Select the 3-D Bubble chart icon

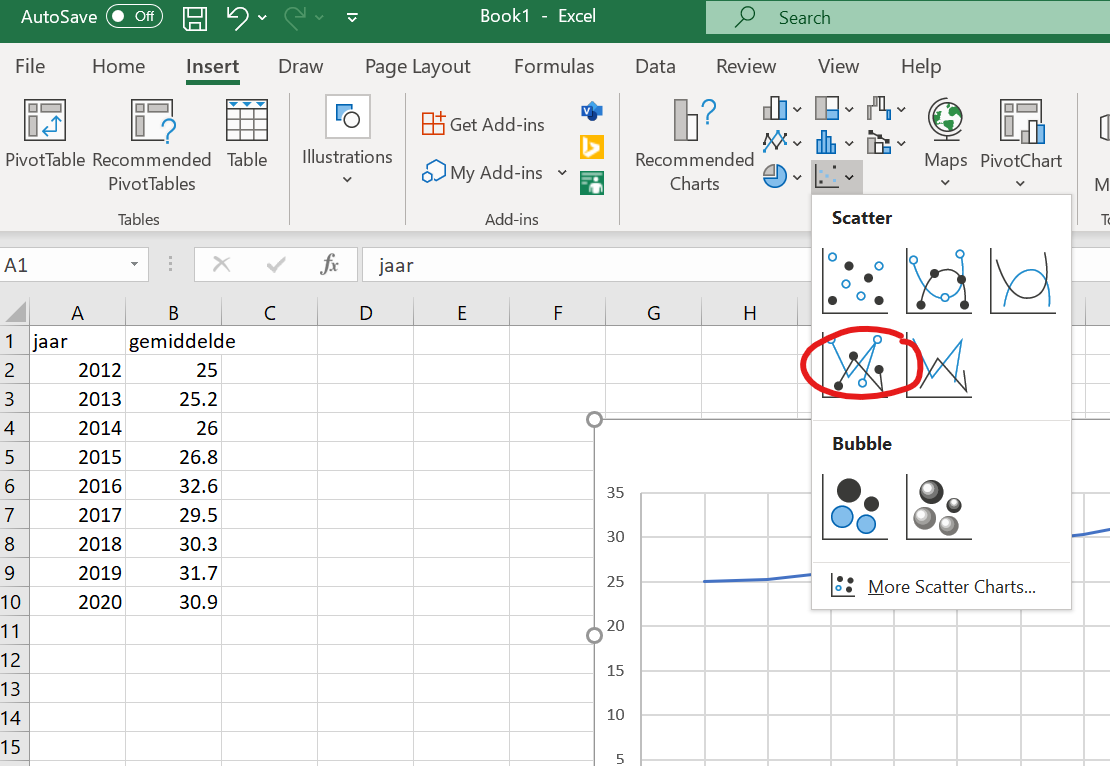(x=938, y=507)
